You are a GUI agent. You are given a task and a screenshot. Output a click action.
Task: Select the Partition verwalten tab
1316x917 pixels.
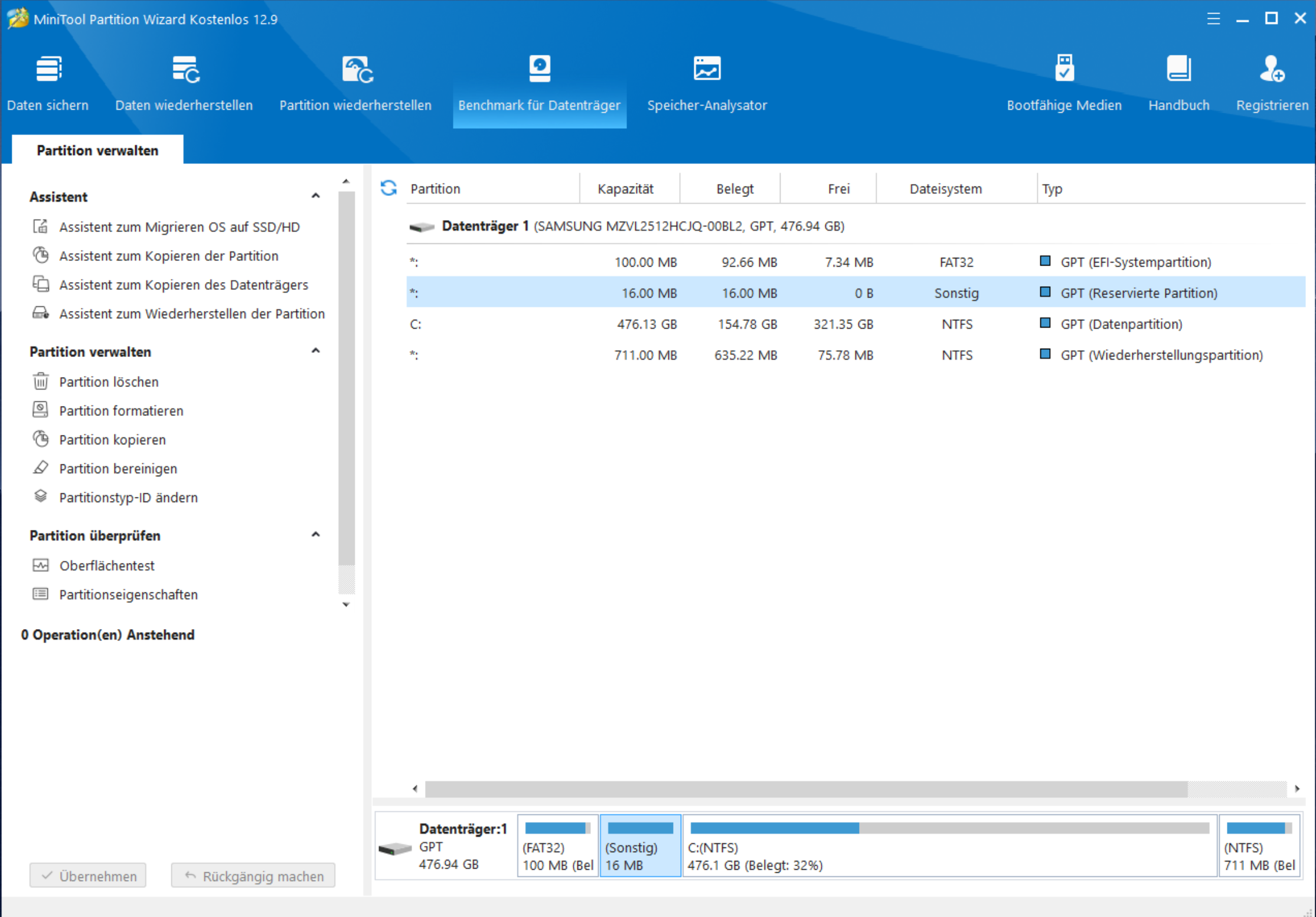(97, 150)
